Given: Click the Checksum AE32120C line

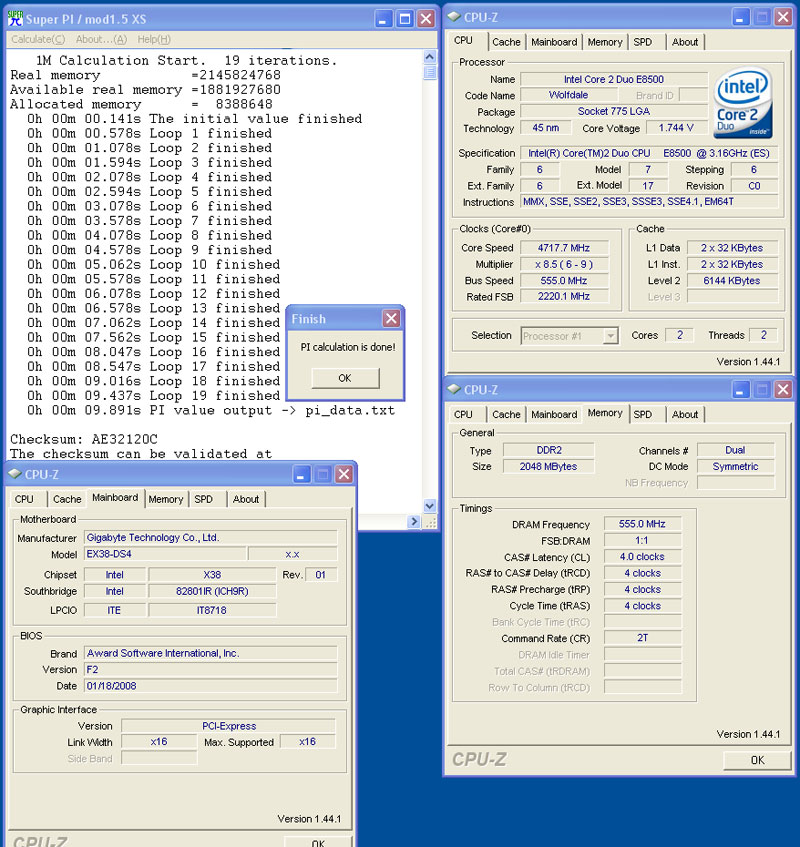Looking at the screenshot, I should click(84, 439).
